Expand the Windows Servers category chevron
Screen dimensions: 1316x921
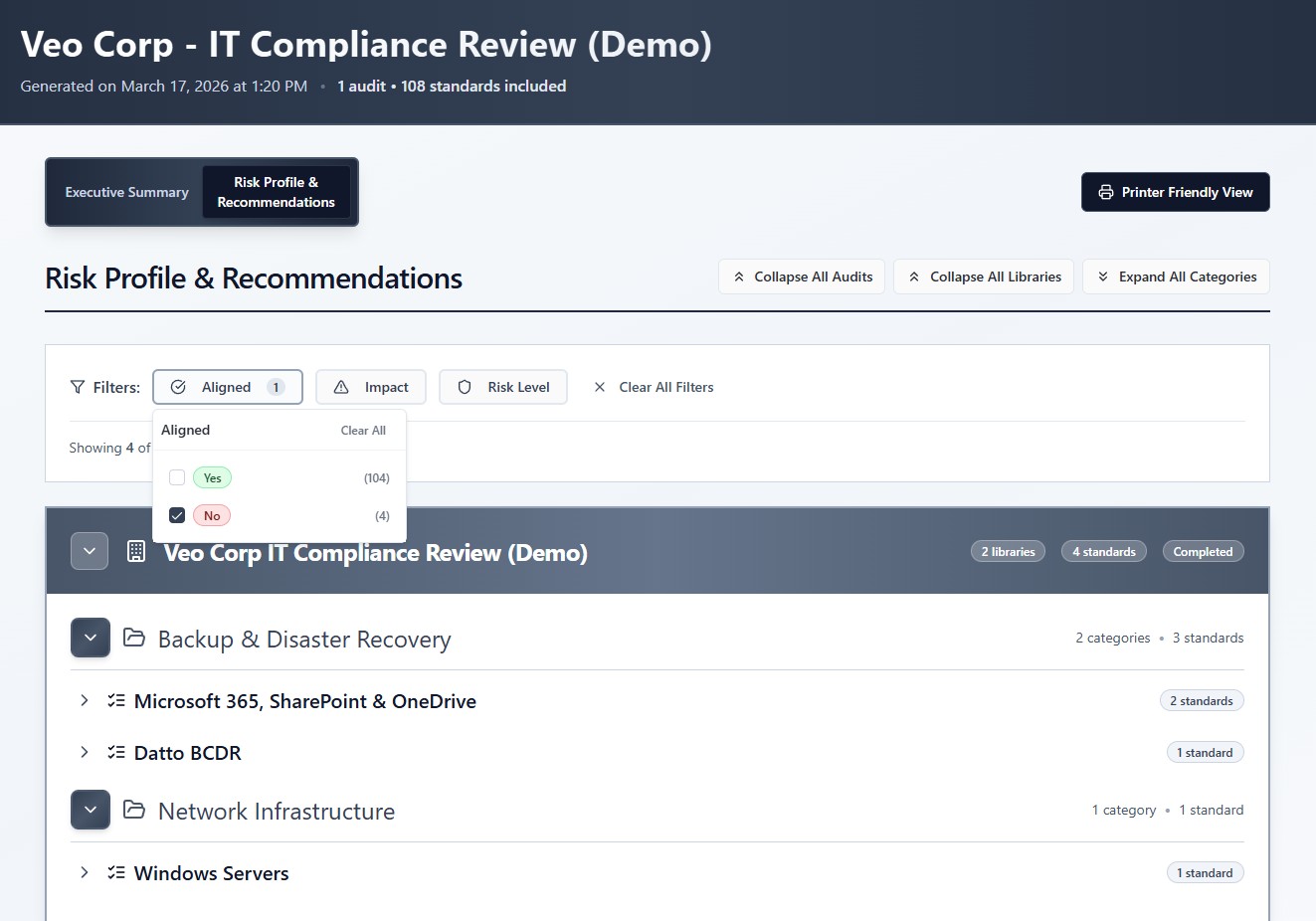point(85,872)
